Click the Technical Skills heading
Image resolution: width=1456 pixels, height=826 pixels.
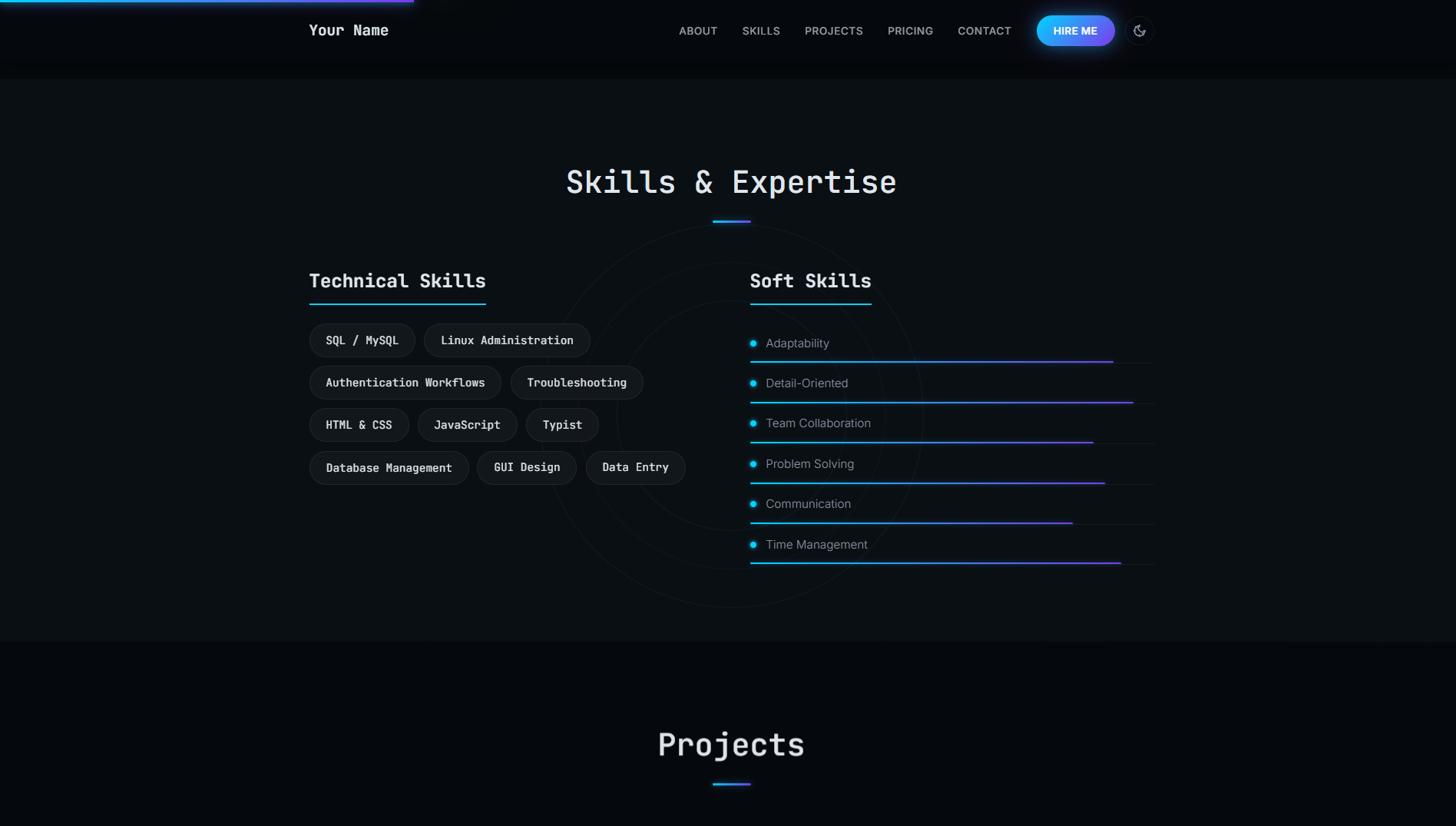tap(398, 281)
